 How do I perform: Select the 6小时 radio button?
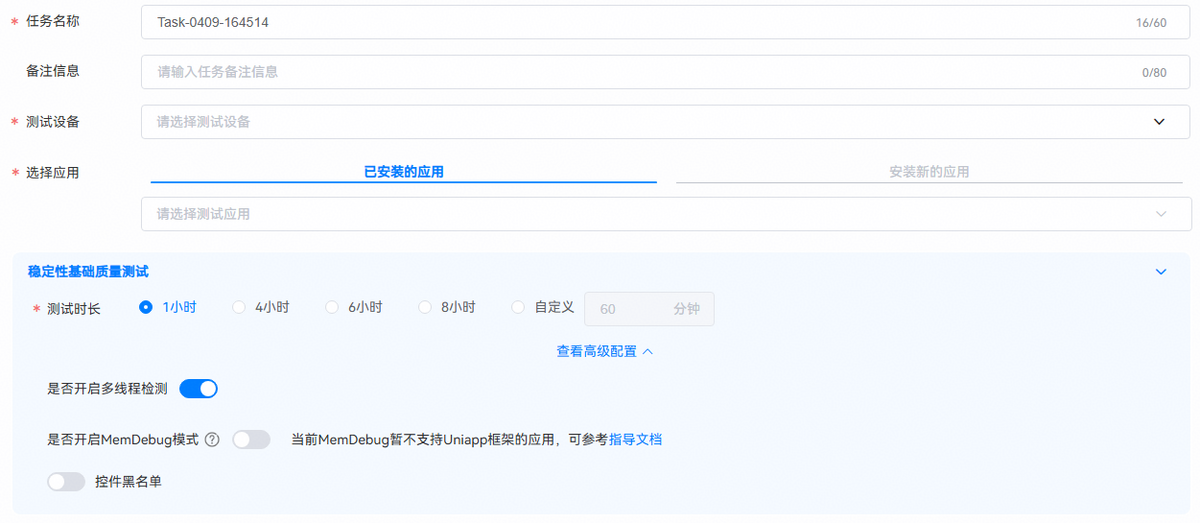tap(332, 308)
